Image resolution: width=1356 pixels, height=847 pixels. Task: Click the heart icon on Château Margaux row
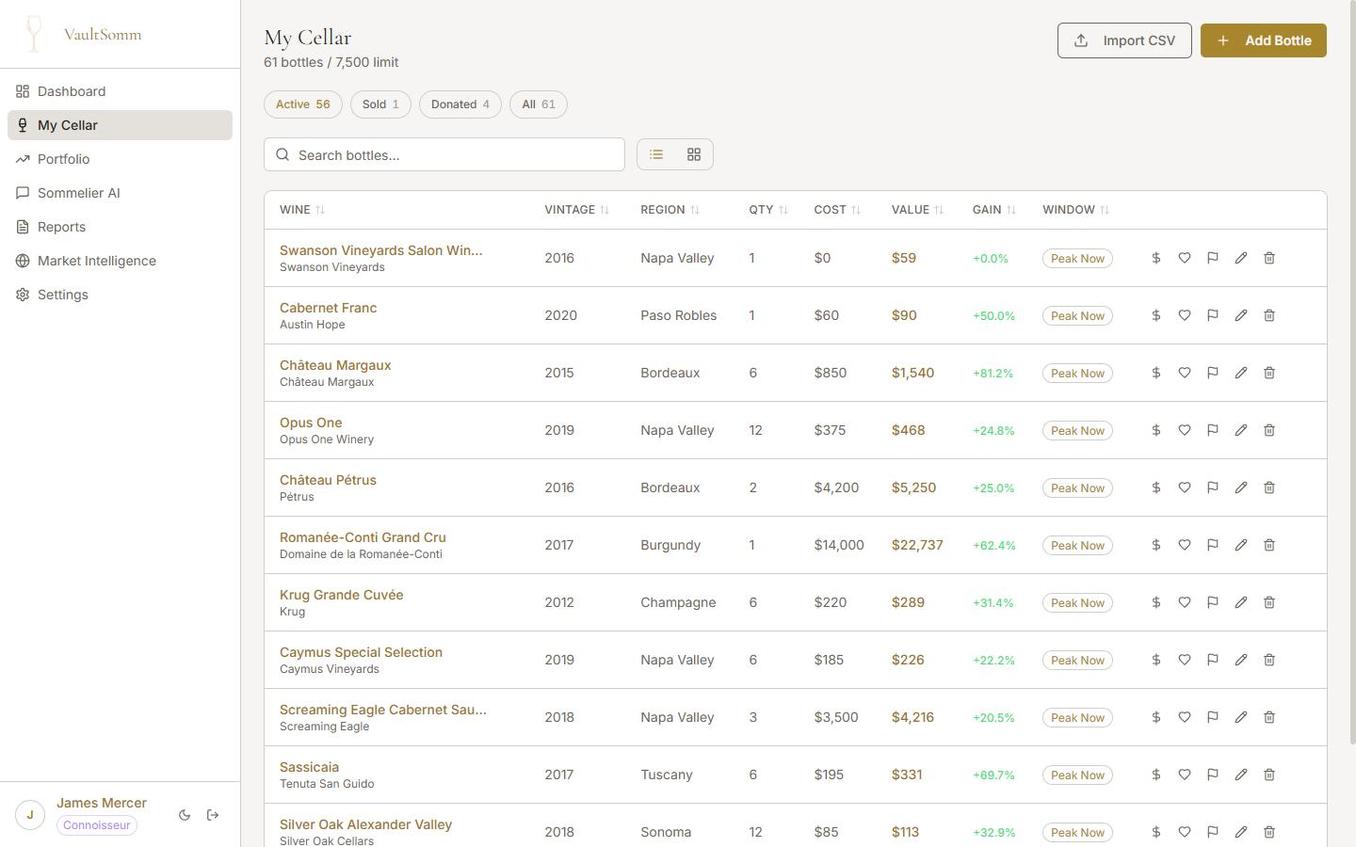click(1185, 373)
